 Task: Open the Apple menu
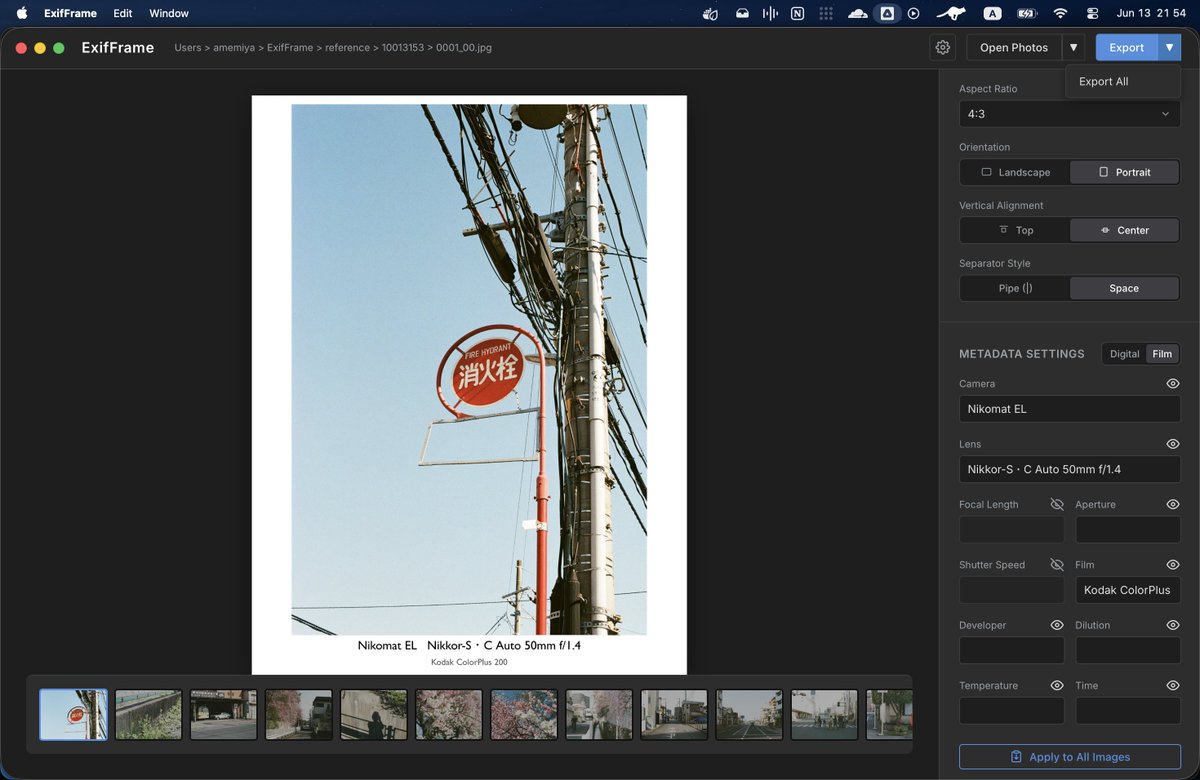[x=22, y=13]
